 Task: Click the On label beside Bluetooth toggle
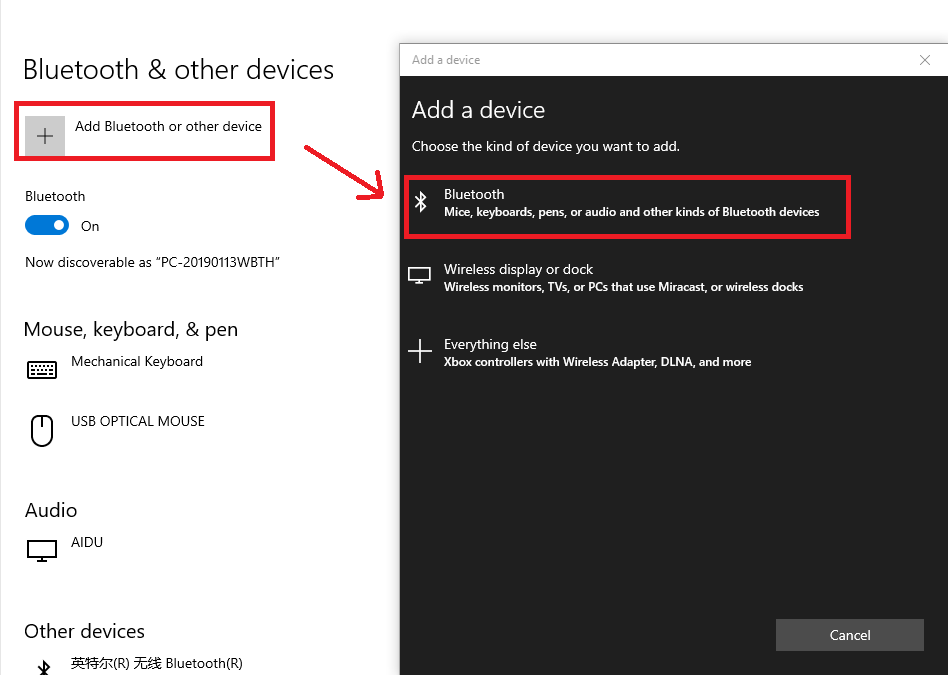click(x=90, y=226)
